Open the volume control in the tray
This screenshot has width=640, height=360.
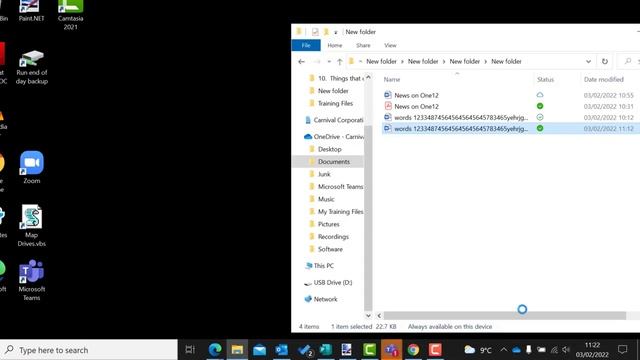566,350
